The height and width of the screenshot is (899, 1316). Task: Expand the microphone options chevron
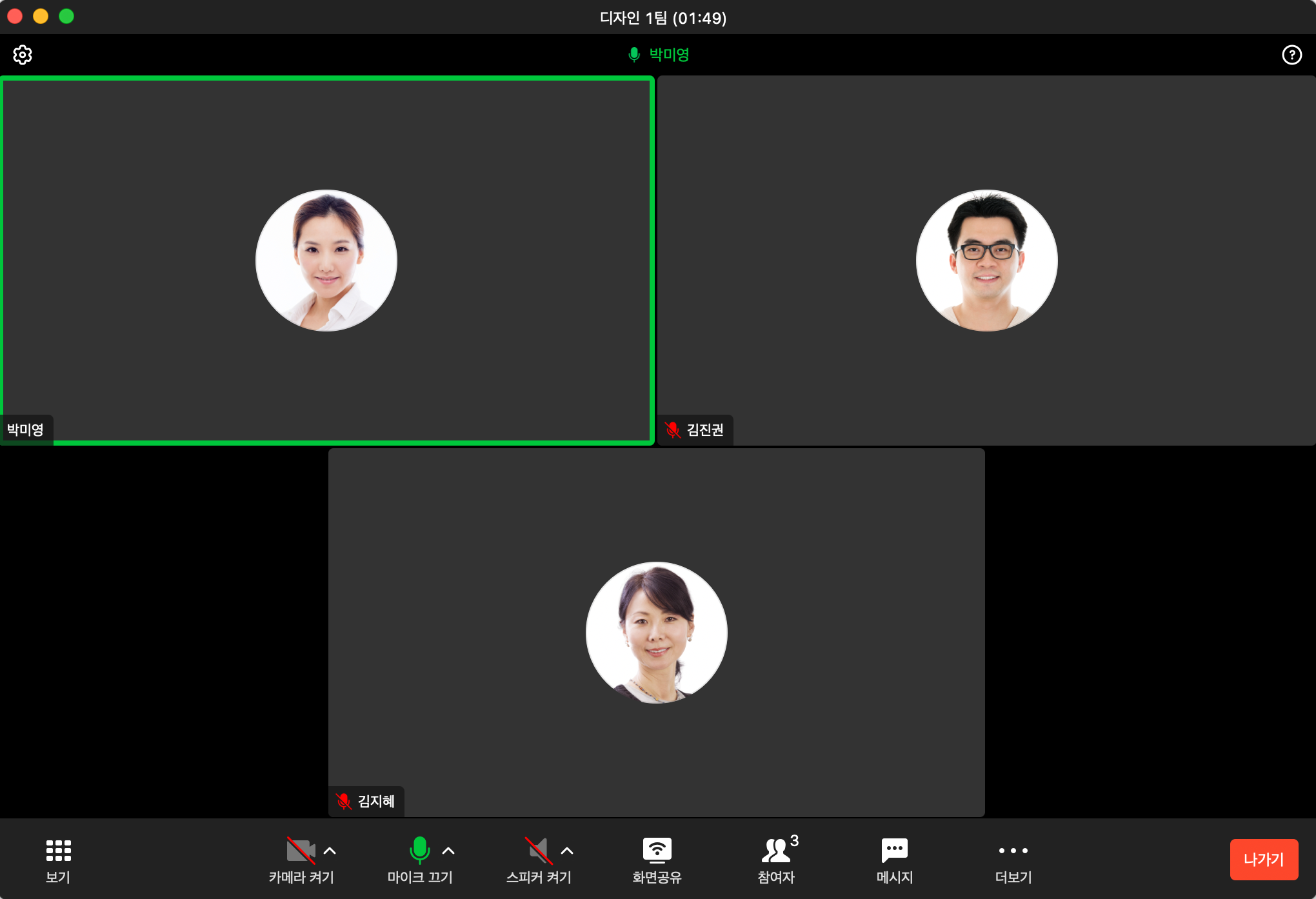click(x=448, y=851)
